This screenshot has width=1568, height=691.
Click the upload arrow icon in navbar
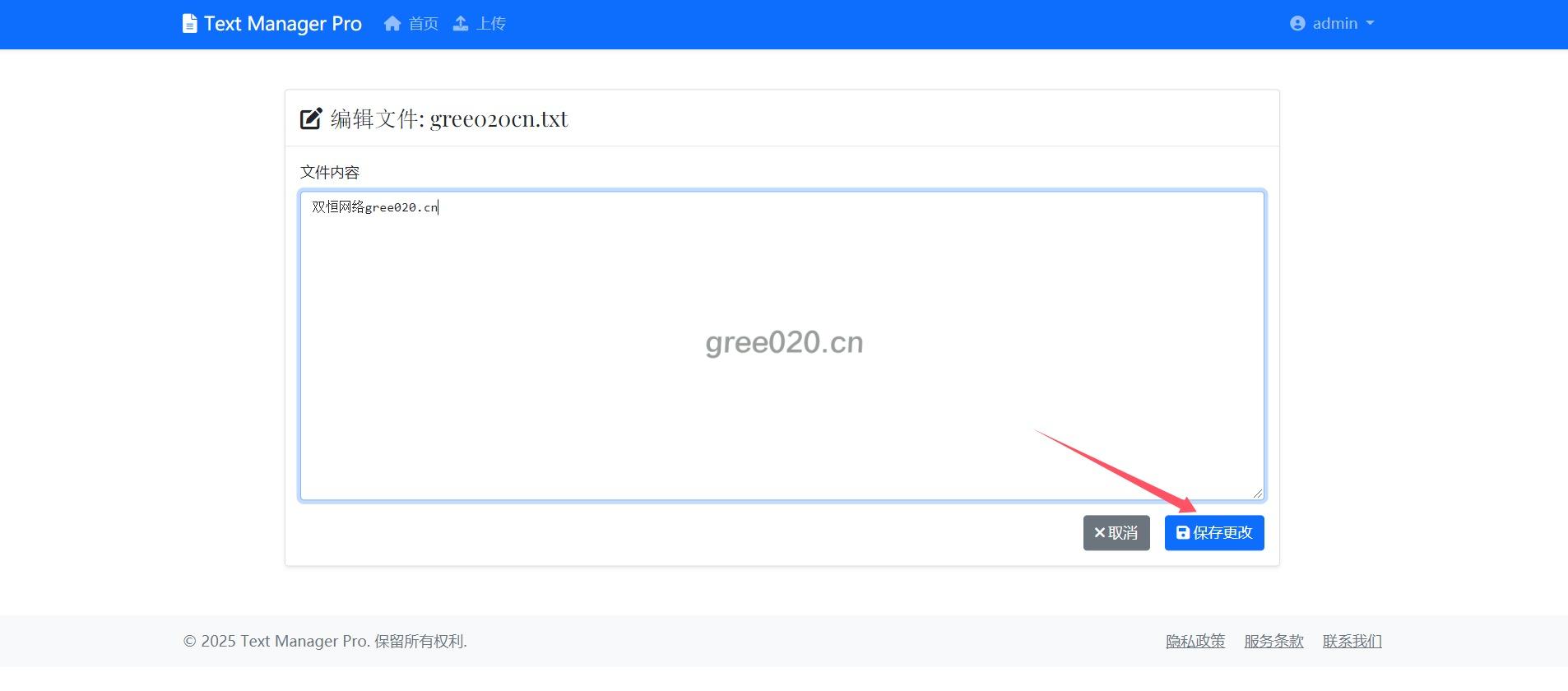(461, 24)
